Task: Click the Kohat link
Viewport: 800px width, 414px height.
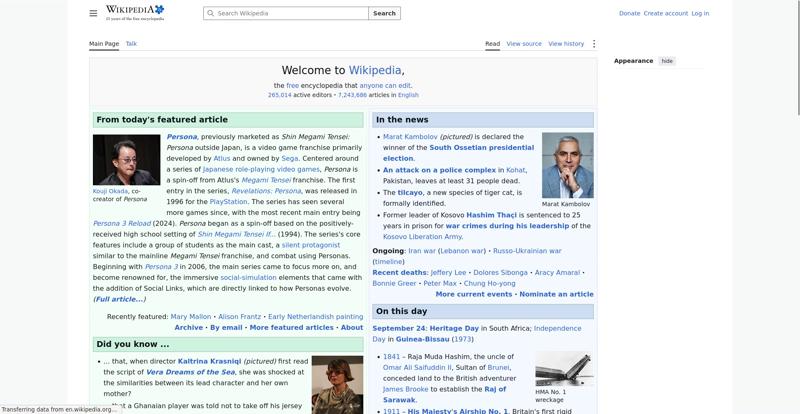Action: pyautogui.click(x=516, y=170)
